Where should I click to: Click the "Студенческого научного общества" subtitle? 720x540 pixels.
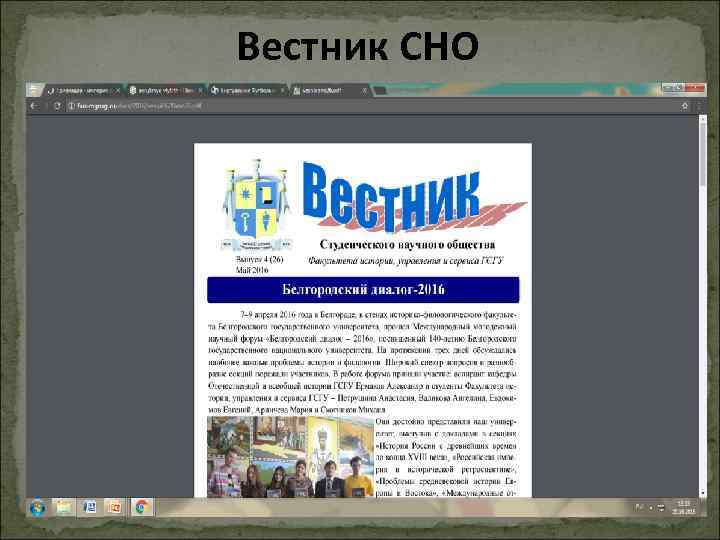point(407,244)
